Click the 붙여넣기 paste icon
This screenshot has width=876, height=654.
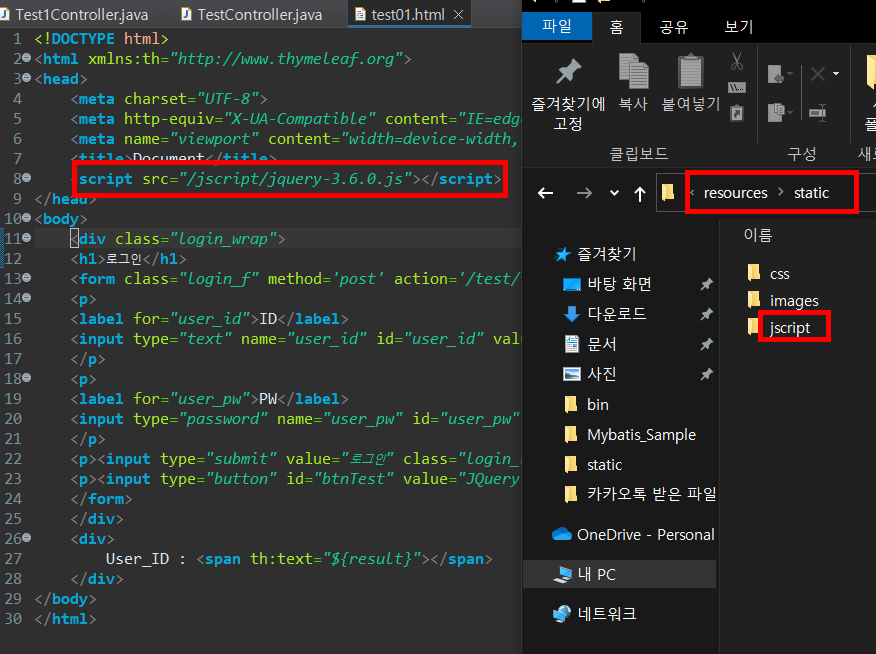tap(691, 71)
